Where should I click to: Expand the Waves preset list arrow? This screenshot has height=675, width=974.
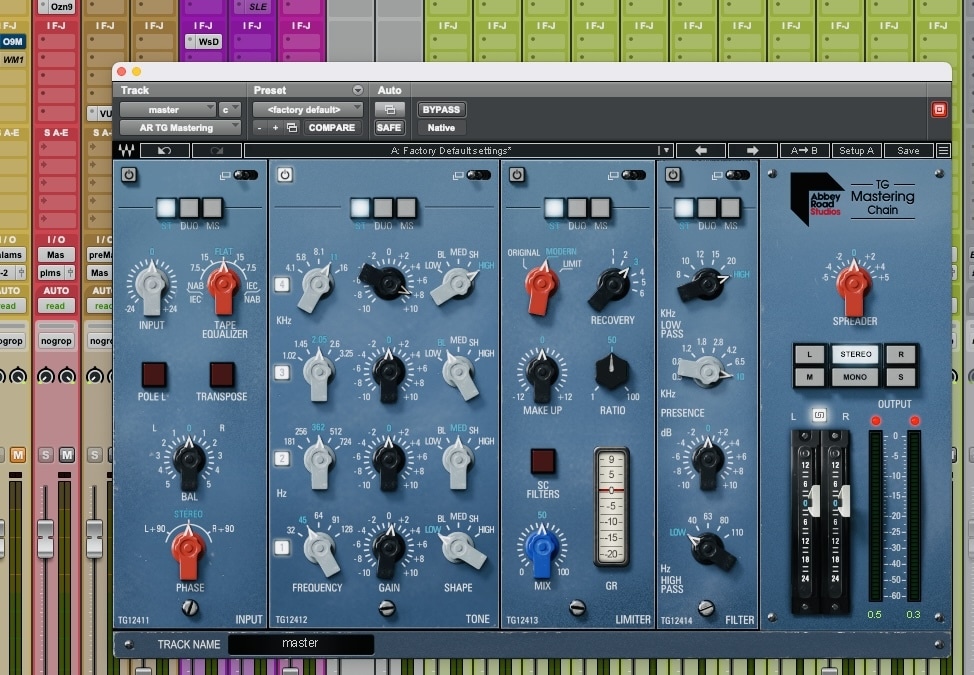(x=665, y=151)
